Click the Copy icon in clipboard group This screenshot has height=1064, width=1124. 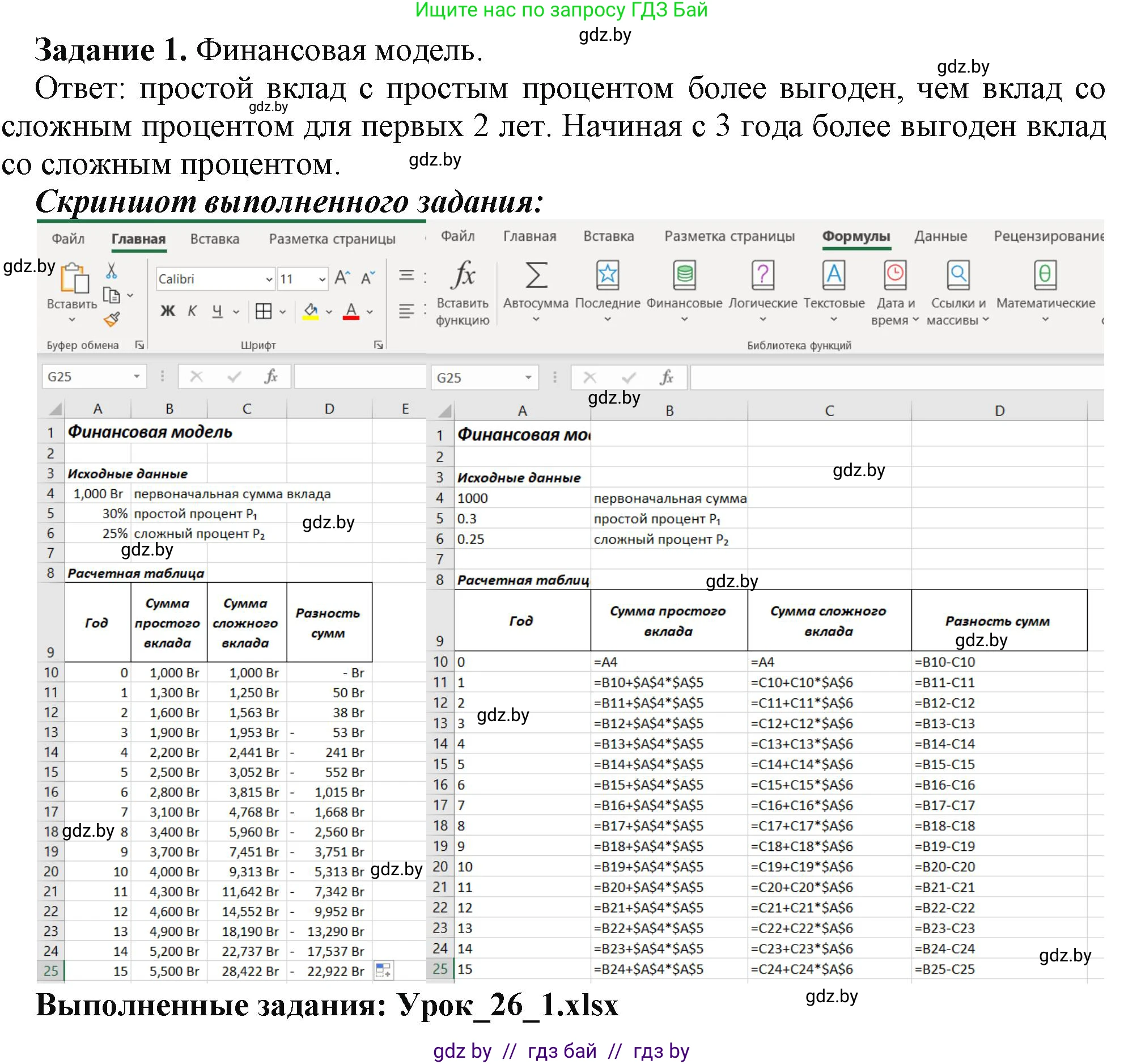[x=111, y=295]
